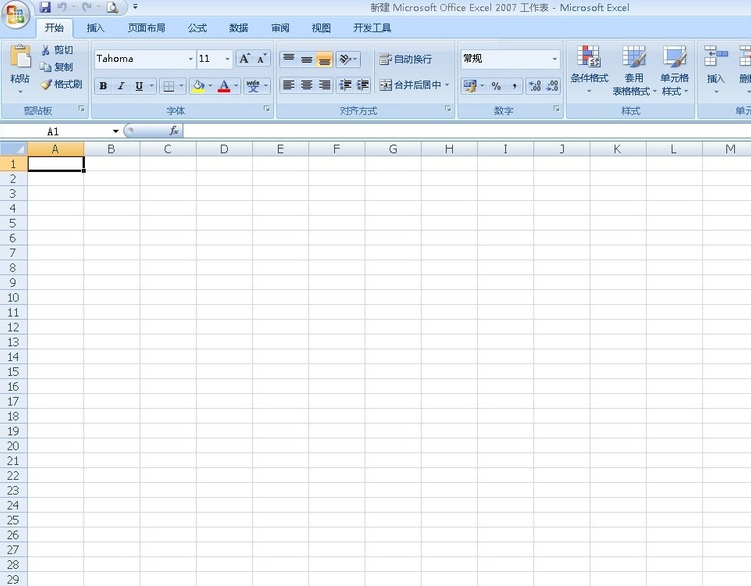Switch to the 数据 ribbon tab

tap(238, 28)
